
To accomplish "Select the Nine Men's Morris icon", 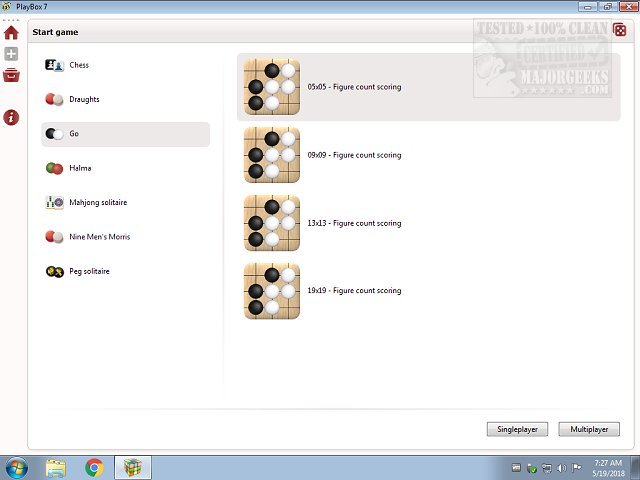I will click(54, 237).
